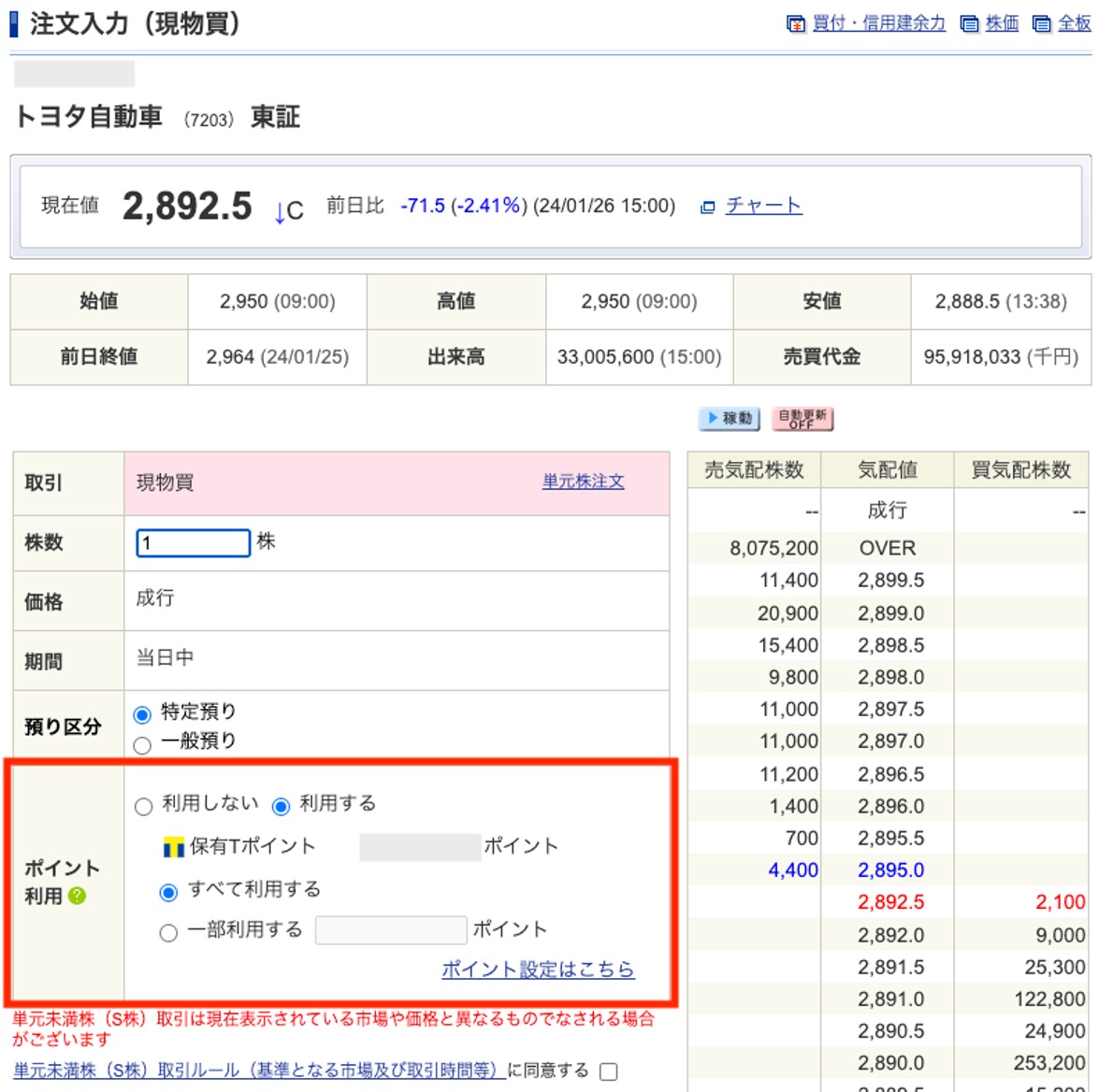1113x1092 pixels.
Task: Click the 2,898.5 quote price
Action: [x=890, y=645]
